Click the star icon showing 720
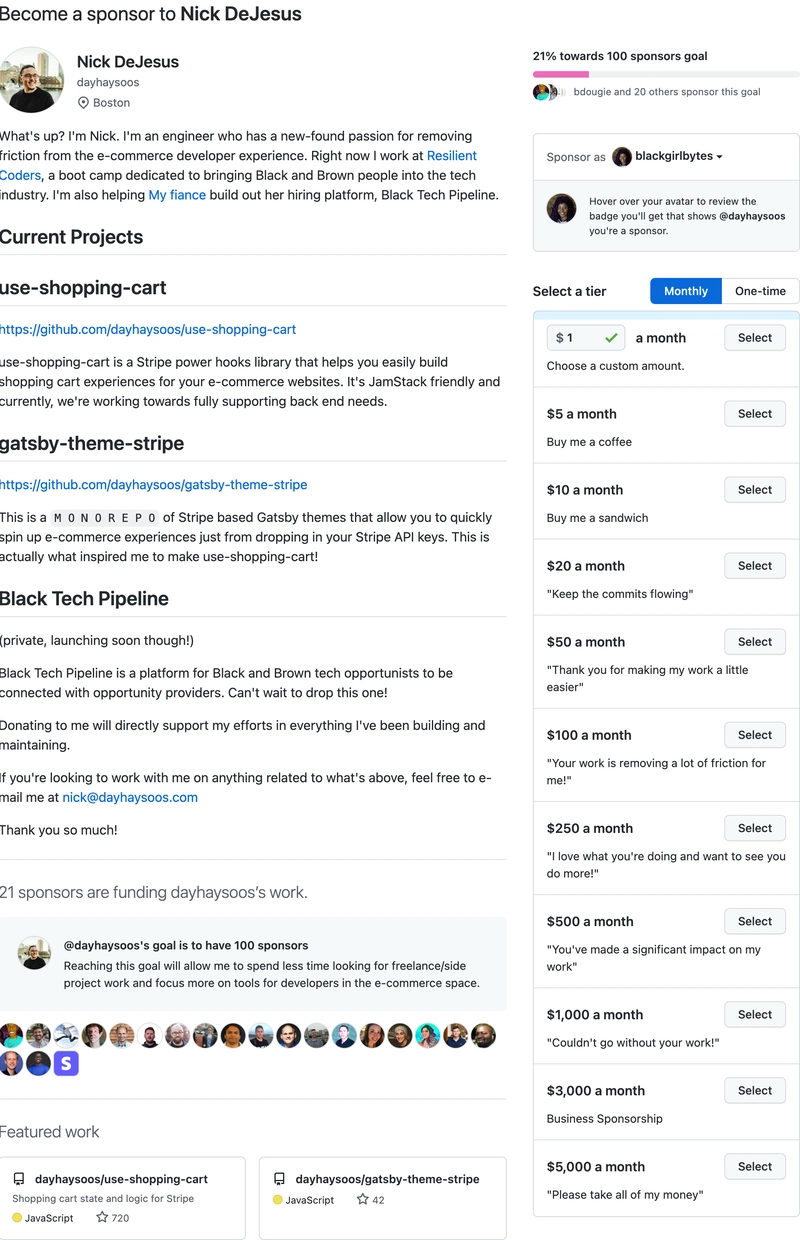 point(102,1218)
